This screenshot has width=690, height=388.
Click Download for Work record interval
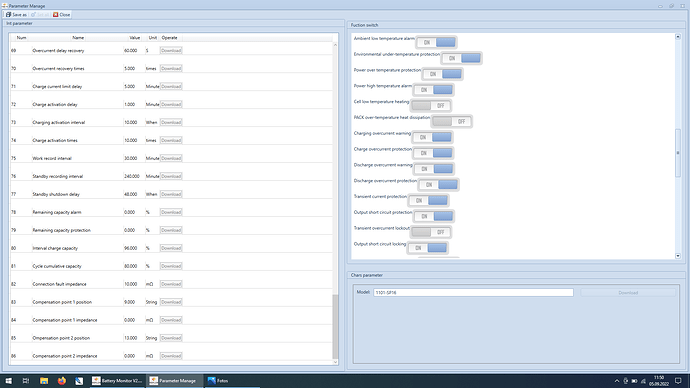171,158
